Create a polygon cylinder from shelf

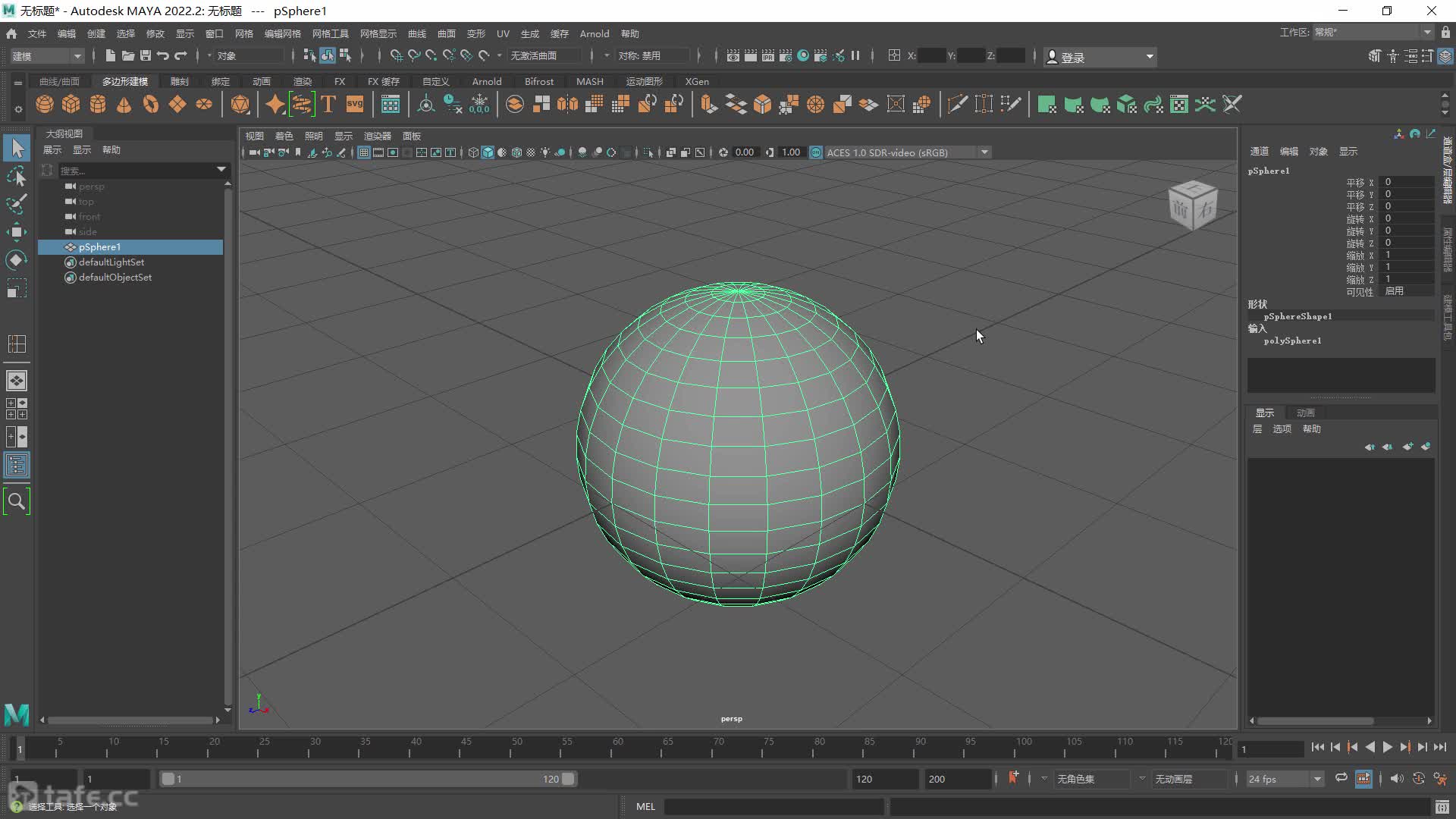point(98,105)
